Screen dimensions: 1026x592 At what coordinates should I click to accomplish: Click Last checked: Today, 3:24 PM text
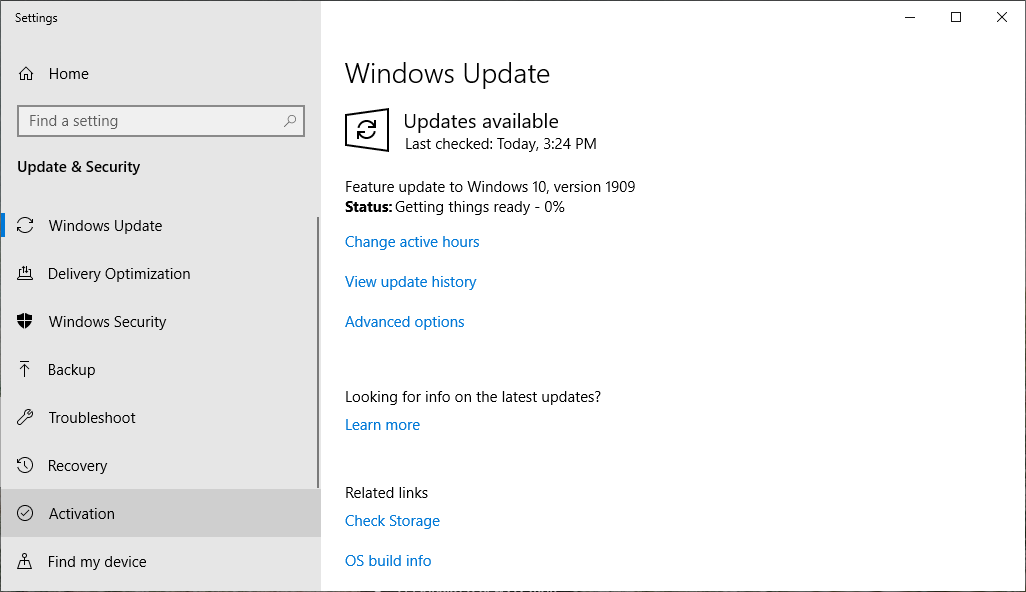501,144
